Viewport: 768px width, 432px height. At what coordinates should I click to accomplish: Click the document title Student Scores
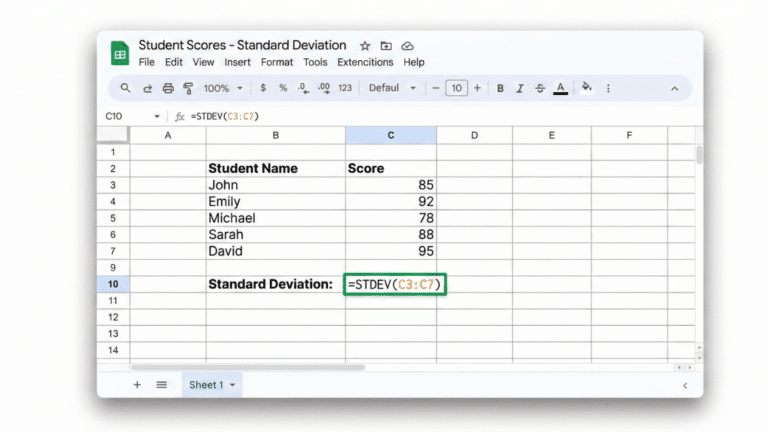tap(242, 45)
